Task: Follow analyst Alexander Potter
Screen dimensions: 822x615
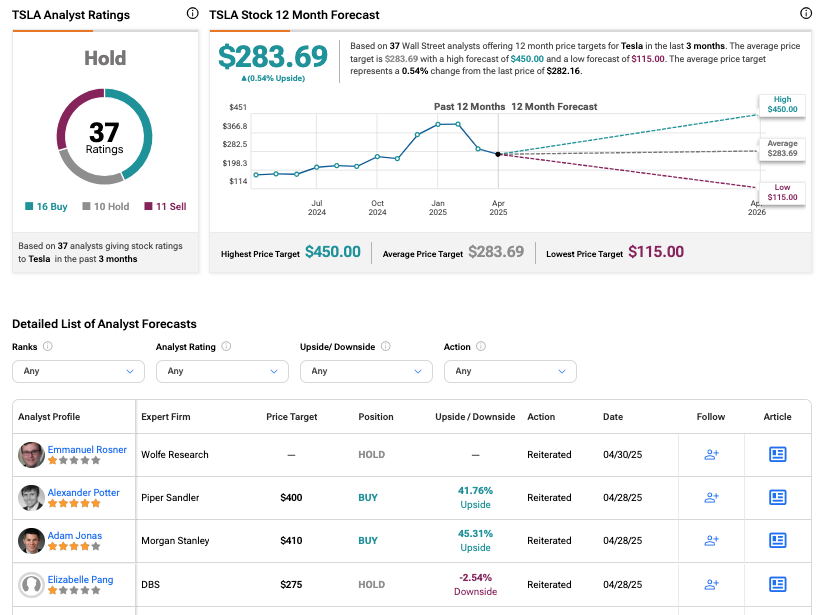Action: tap(711, 498)
